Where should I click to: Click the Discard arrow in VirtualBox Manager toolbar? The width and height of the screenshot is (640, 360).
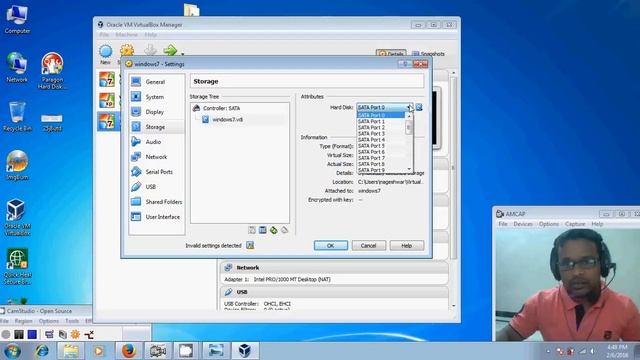pos(150,50)
